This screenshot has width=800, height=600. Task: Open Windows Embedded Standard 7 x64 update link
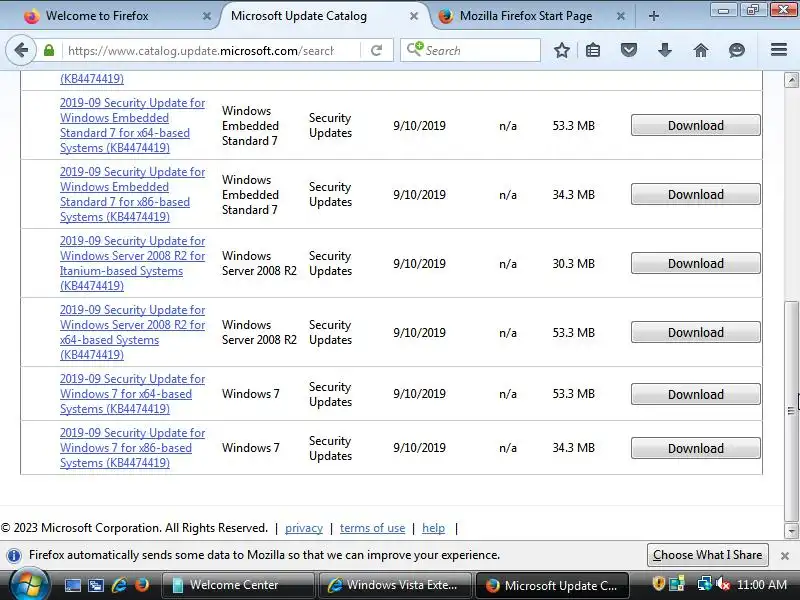pos(132,126)
